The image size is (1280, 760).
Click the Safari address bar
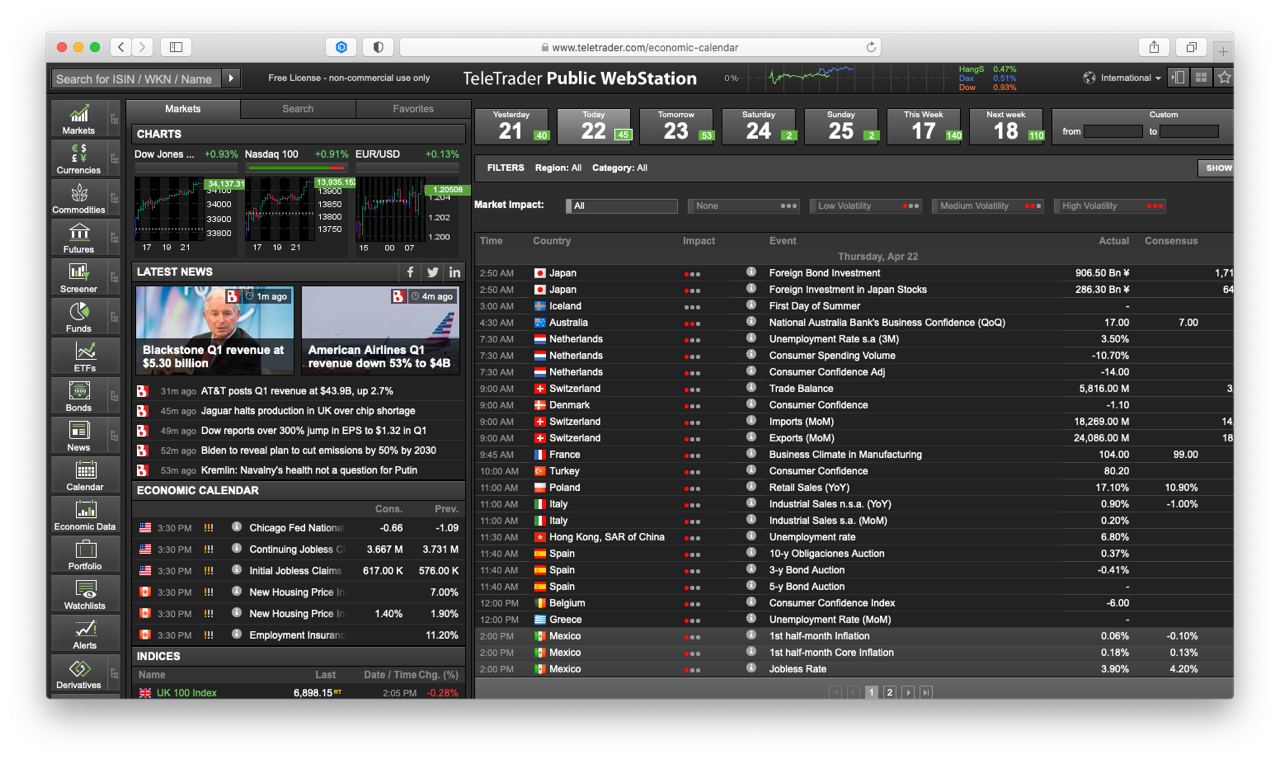tap(640, 47)
